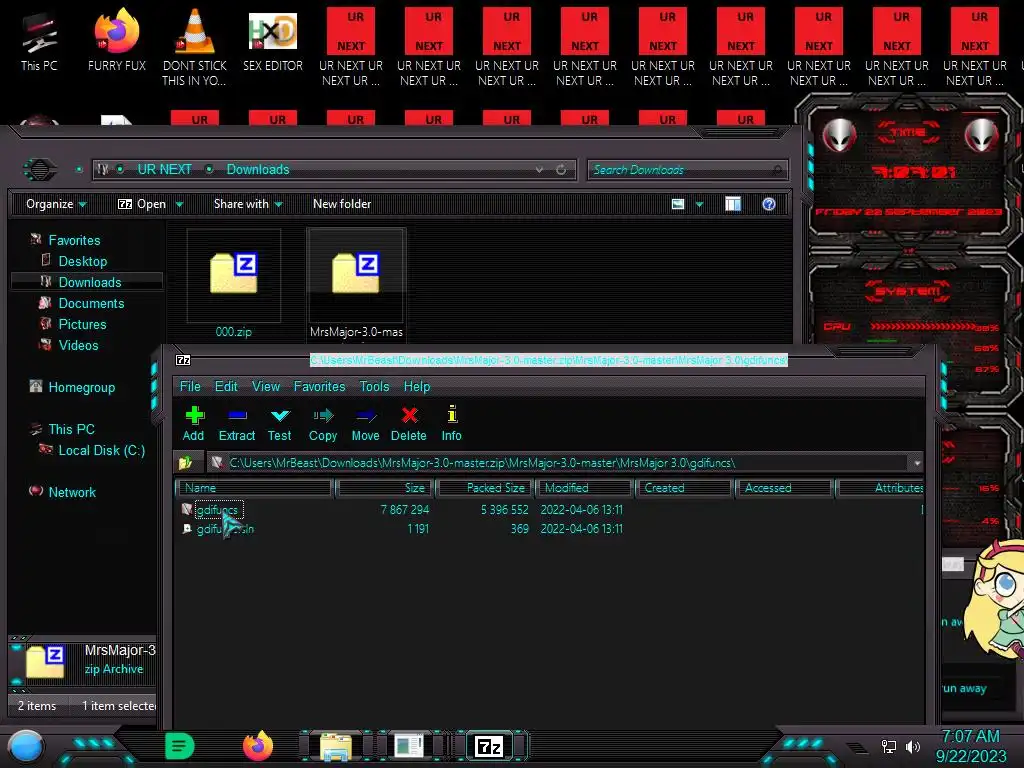Expand the 7-Zip address path dropdown

[917, 463]
